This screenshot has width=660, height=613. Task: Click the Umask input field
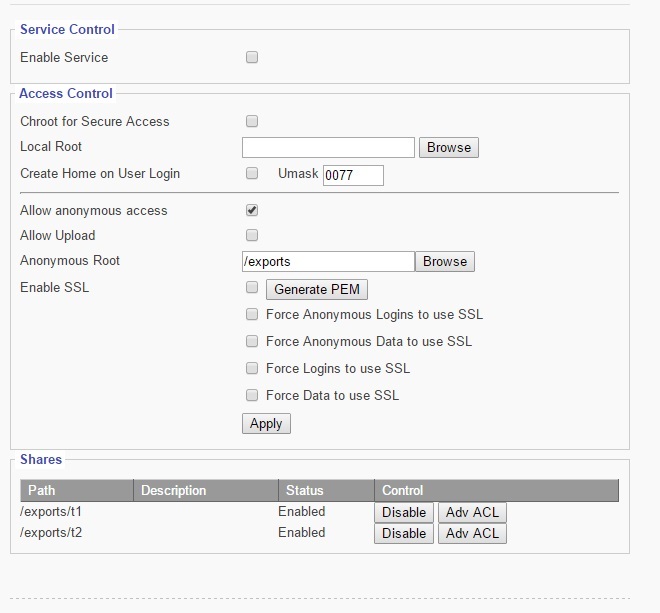353,175
